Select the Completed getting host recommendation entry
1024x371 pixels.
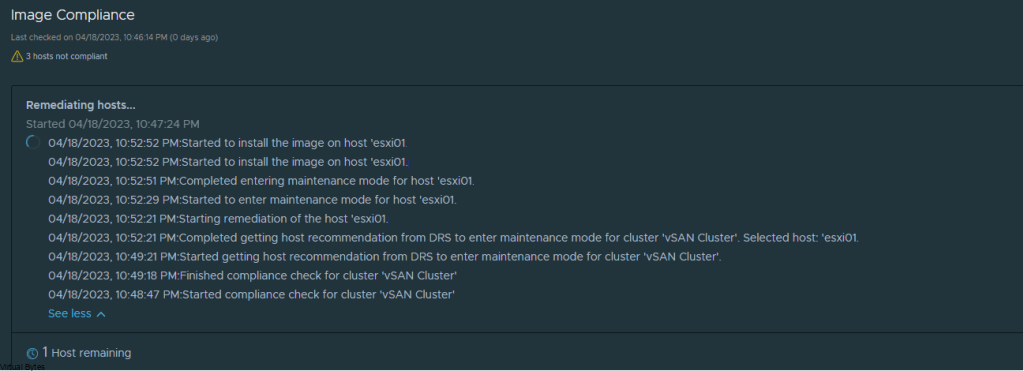(454, 238)
